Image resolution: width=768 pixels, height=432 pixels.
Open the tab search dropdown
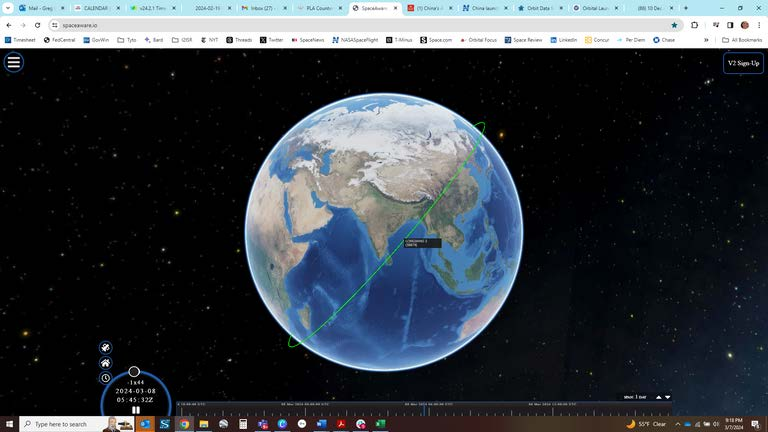pyautogui.click(x=7, y=8)
